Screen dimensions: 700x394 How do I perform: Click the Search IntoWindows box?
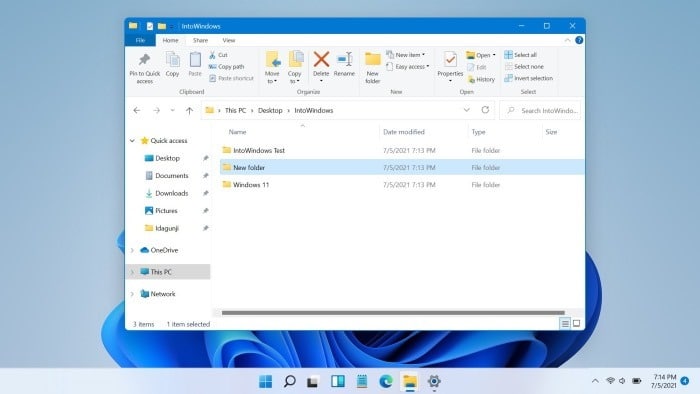[541, 110]
